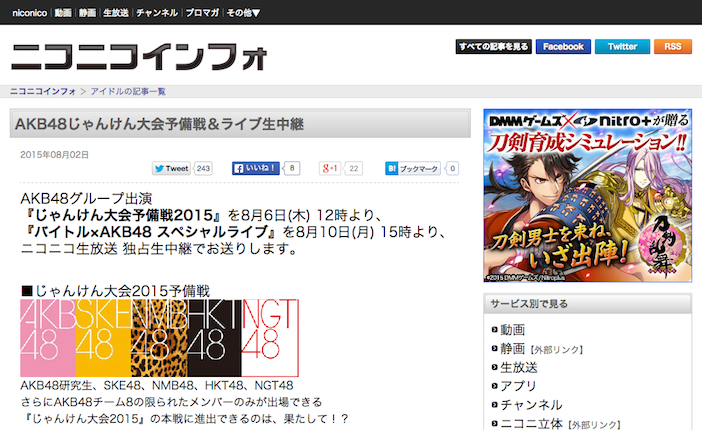Open 静画 in the top navigation bar
702x430 pixels.
click(x=87, y=13)
